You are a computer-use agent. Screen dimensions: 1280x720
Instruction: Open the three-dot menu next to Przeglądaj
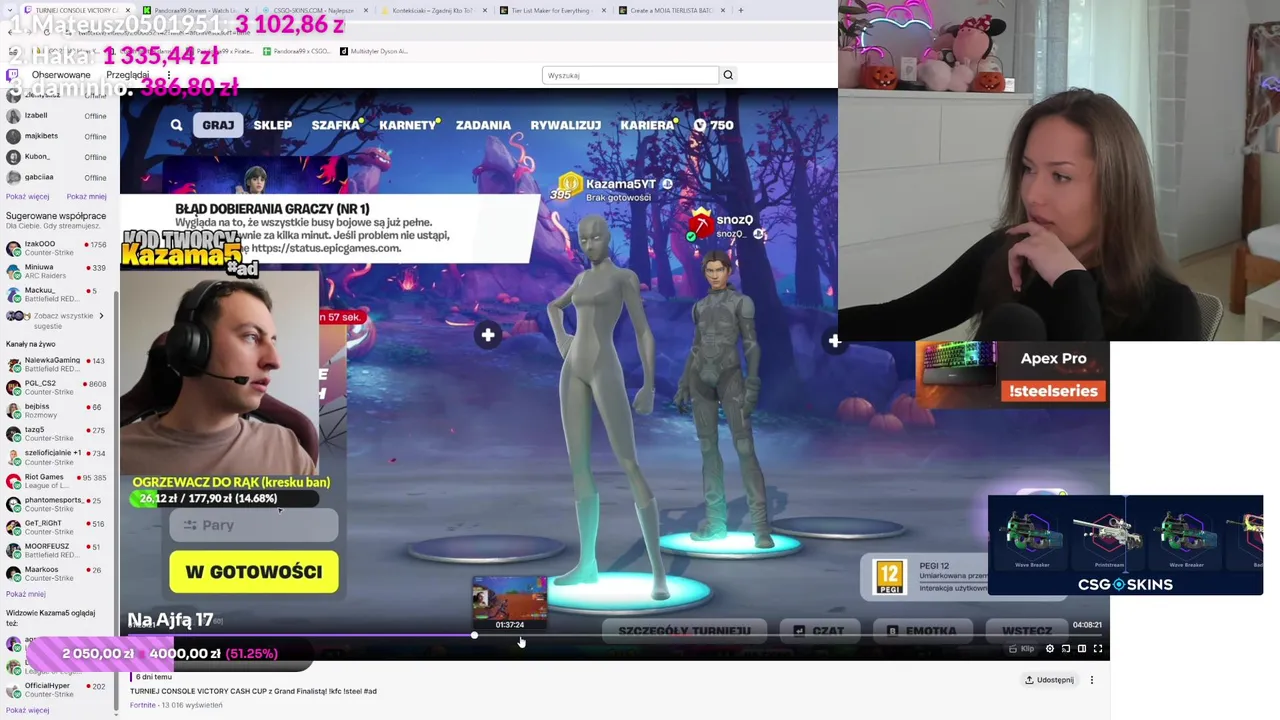(168, 75)
